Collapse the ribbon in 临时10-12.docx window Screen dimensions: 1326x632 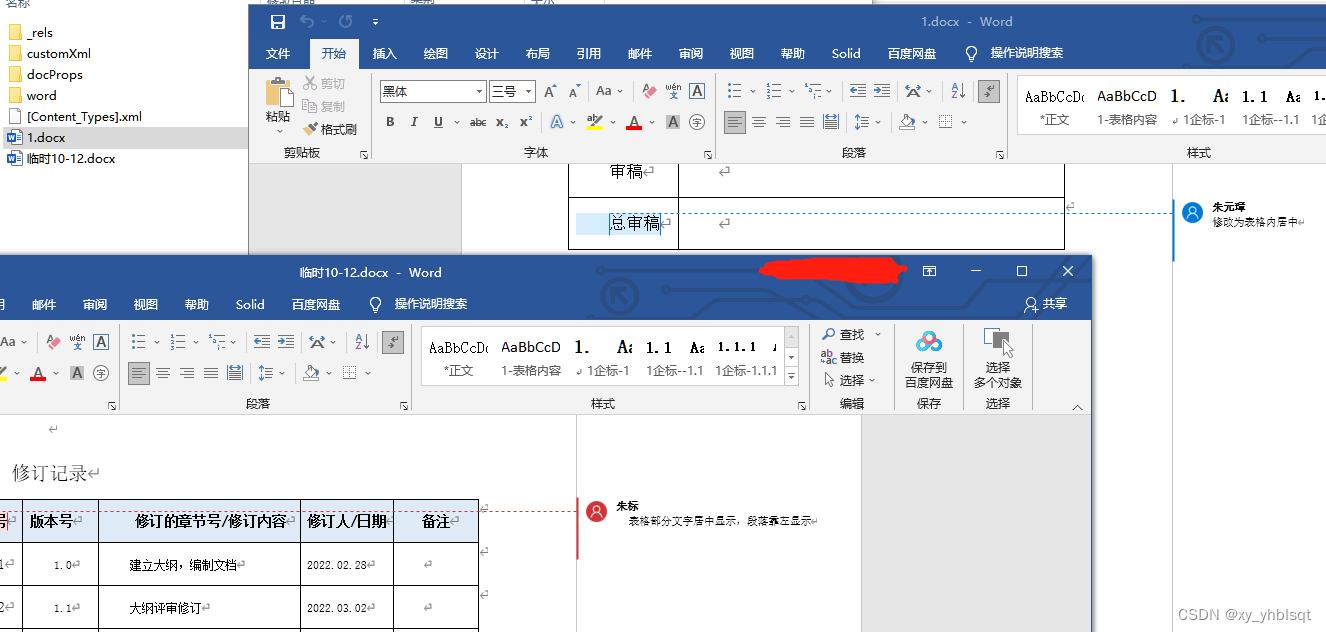[x=1077, y=406]
